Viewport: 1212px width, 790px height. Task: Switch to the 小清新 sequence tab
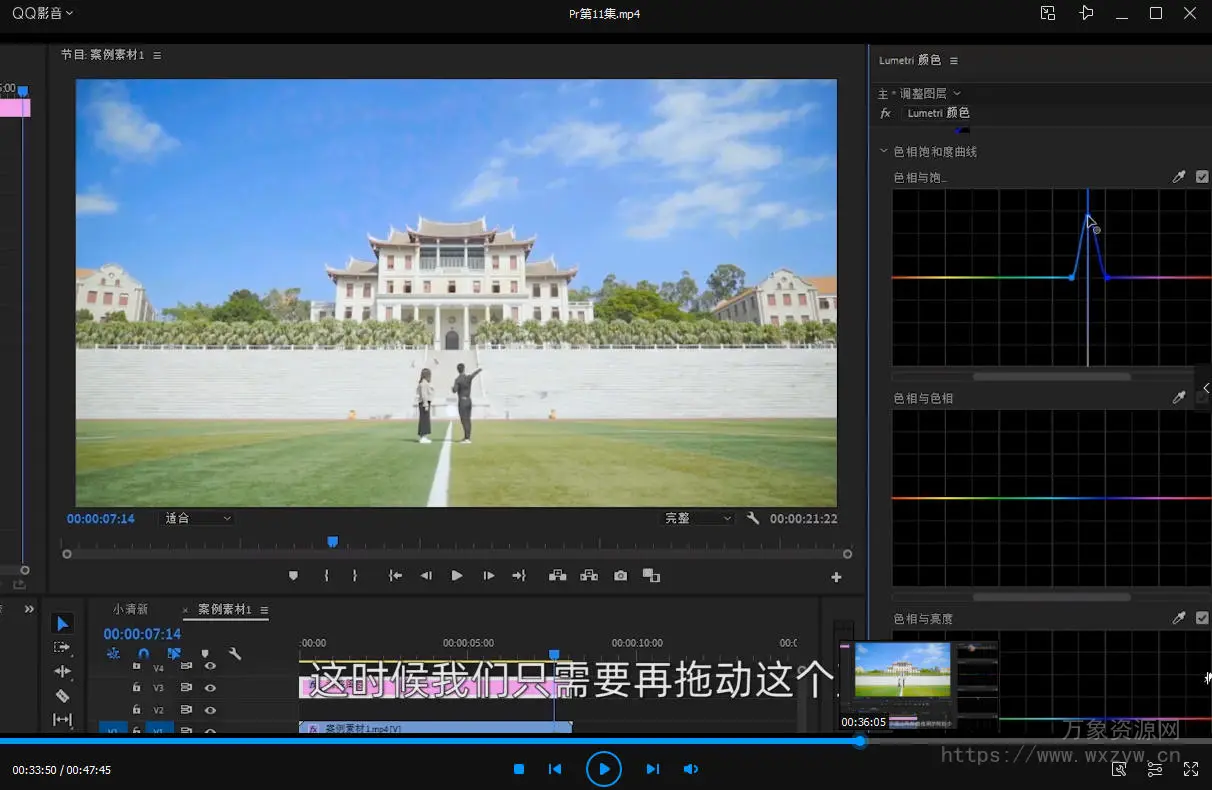(x=130, y=609)
